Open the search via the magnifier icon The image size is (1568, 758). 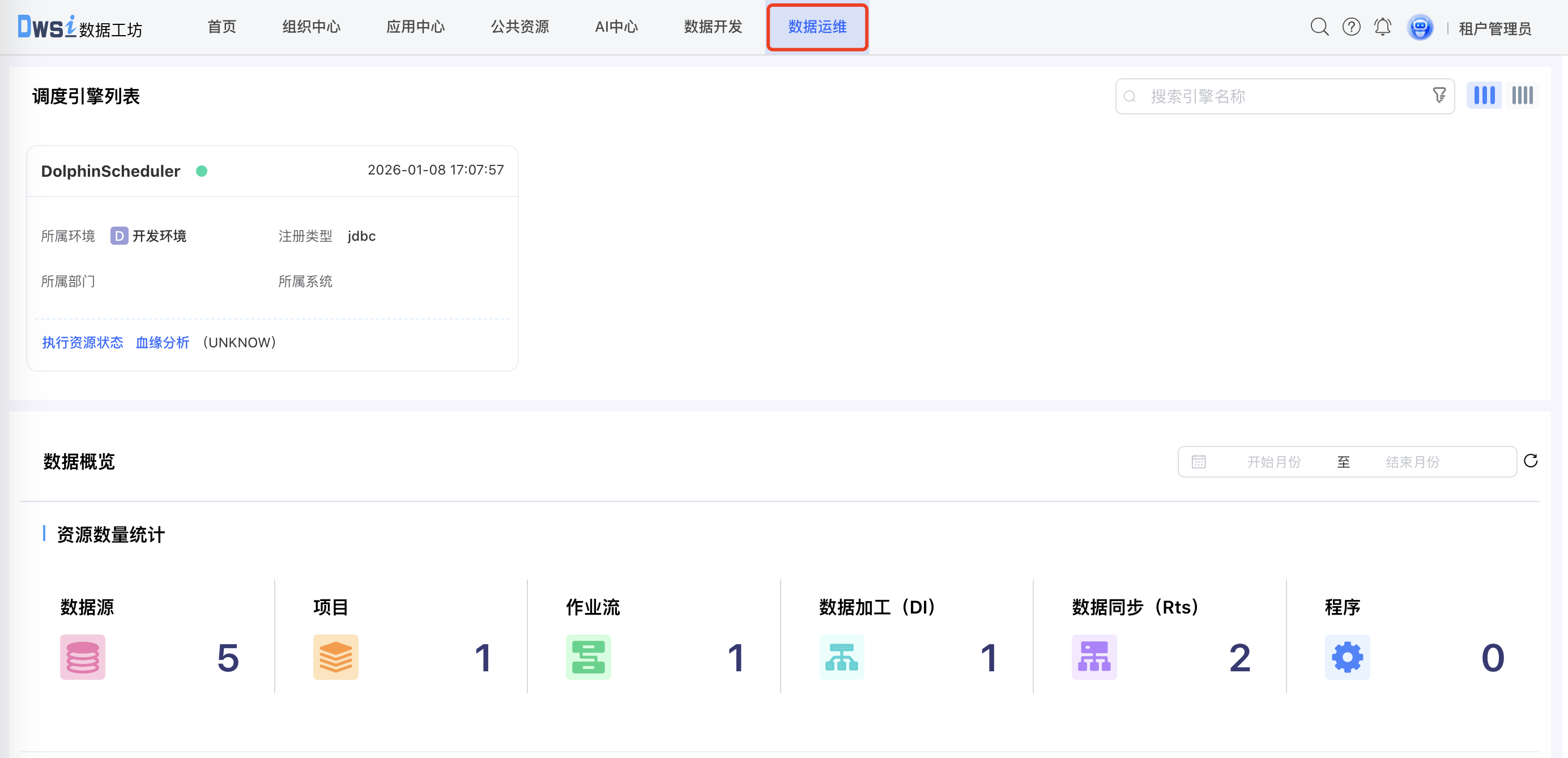[1319, 27]
